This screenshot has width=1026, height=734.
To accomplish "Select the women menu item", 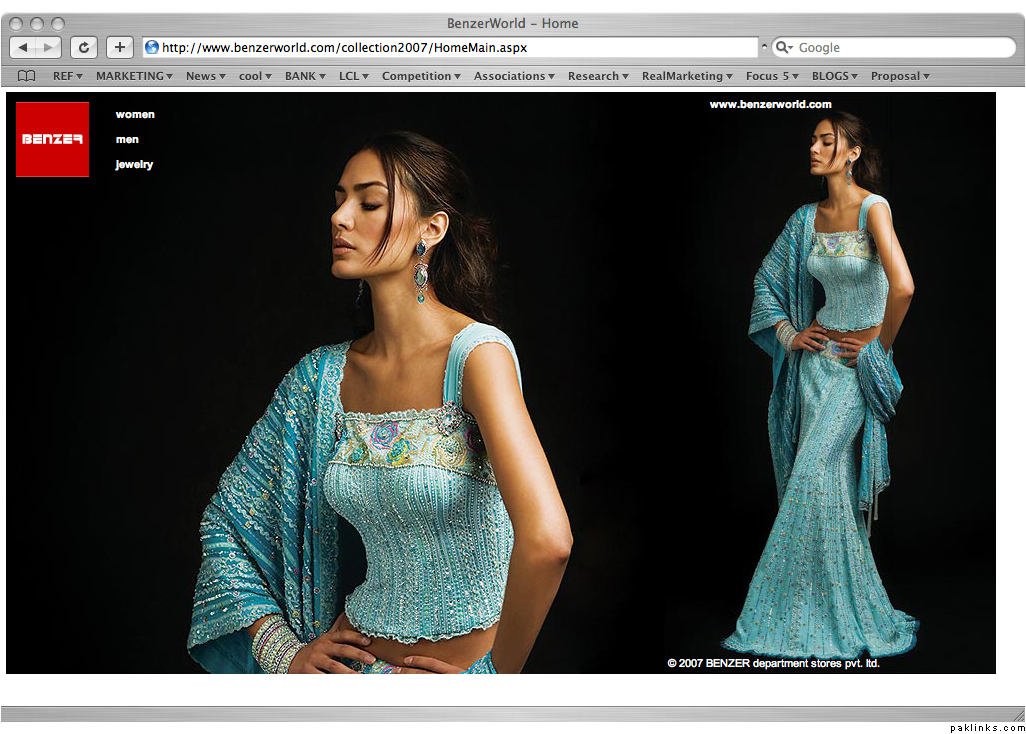I will tap(135, 114).
